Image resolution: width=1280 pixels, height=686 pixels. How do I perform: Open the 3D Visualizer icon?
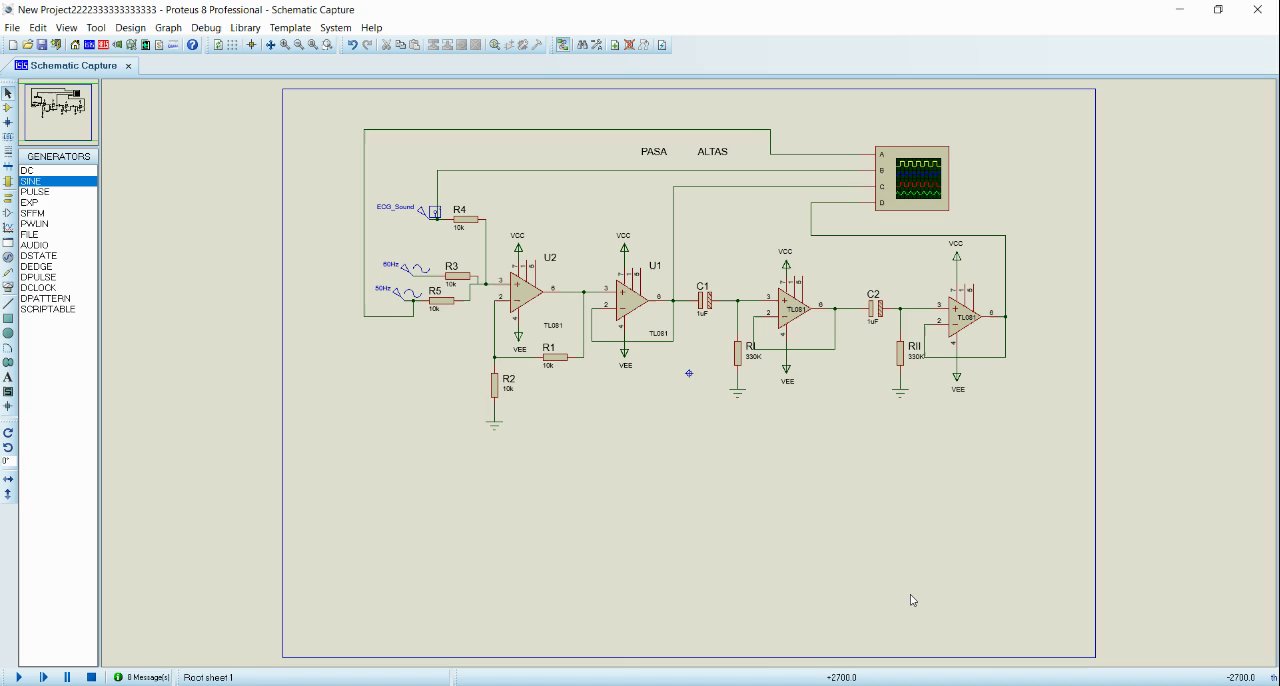(117, 45)
